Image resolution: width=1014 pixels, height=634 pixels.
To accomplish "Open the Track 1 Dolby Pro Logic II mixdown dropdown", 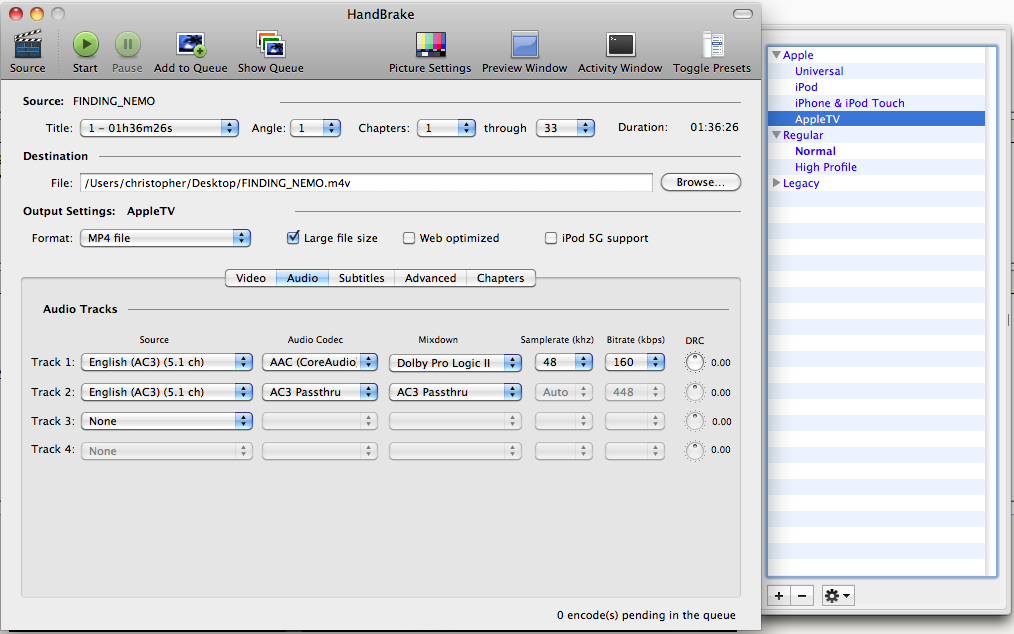I will point(455,363).
